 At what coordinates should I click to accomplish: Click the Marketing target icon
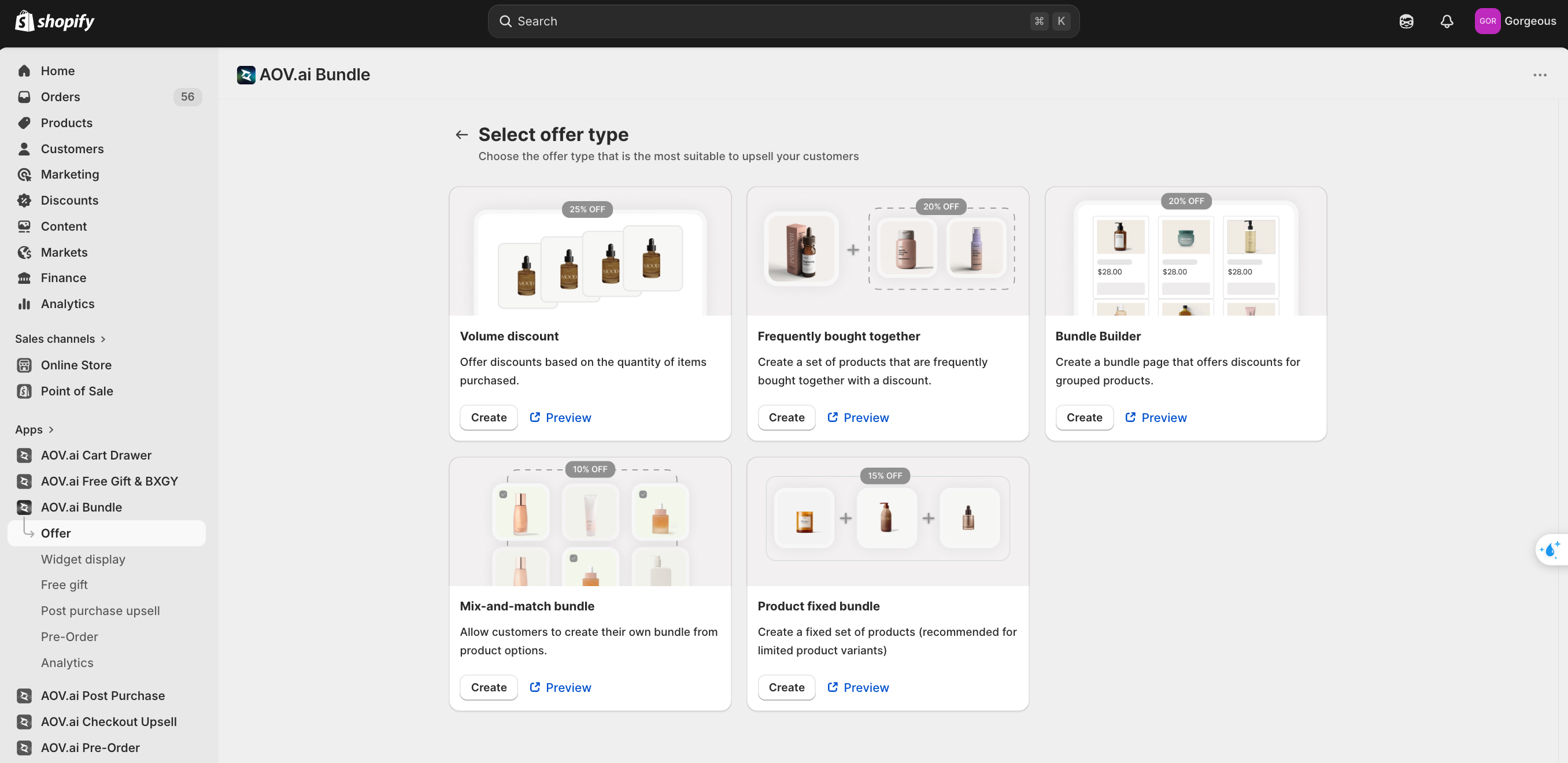pyautogui.click(x=24, y=175)
